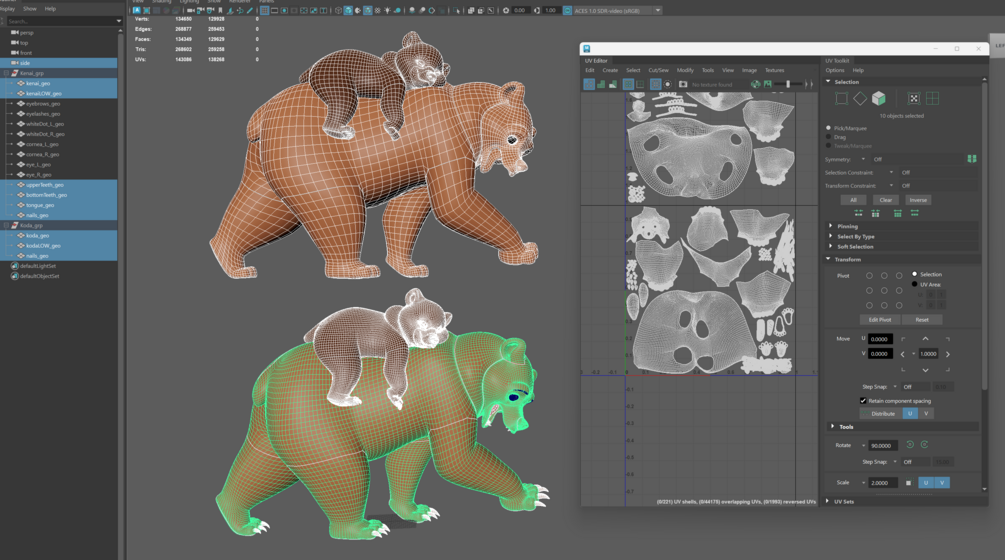1005x560 pixels.
Task: Select UV shell selection cube icon
Action: (x=878, y=98)
